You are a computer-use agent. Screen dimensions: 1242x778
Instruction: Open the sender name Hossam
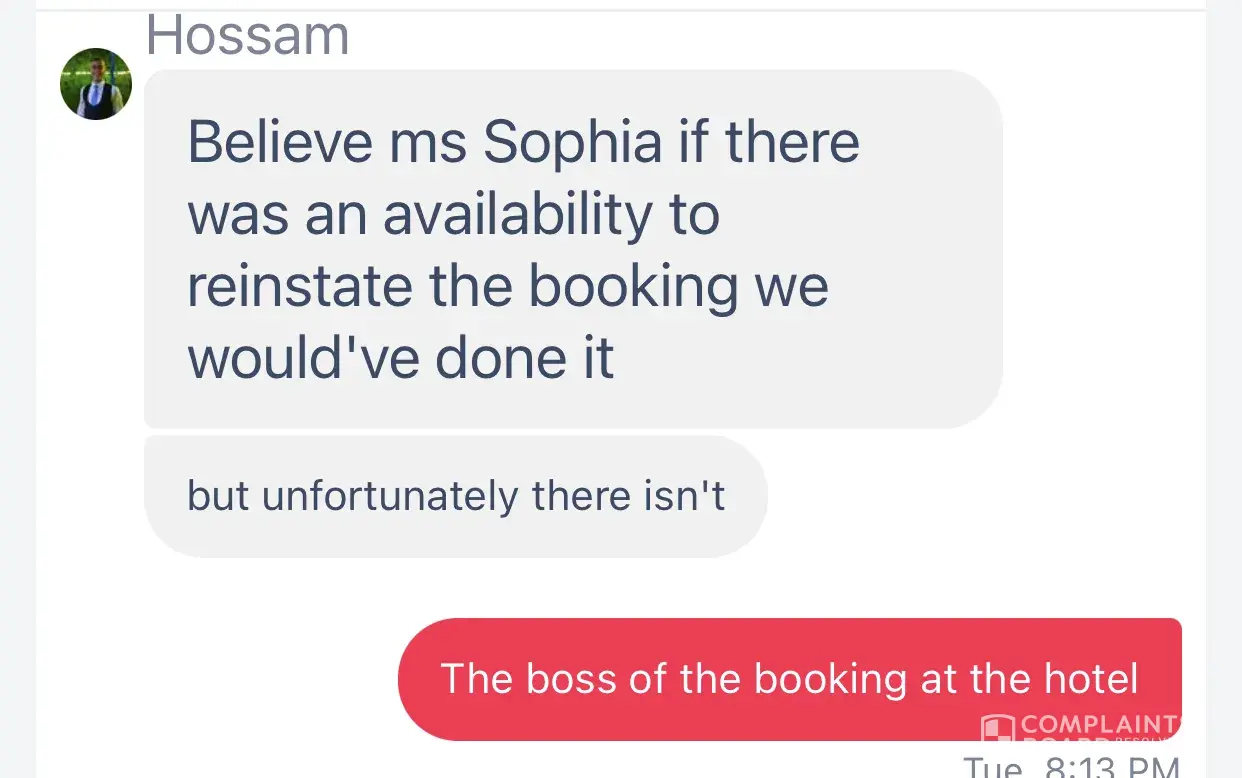pyautogui.click(x=248, y=36)
